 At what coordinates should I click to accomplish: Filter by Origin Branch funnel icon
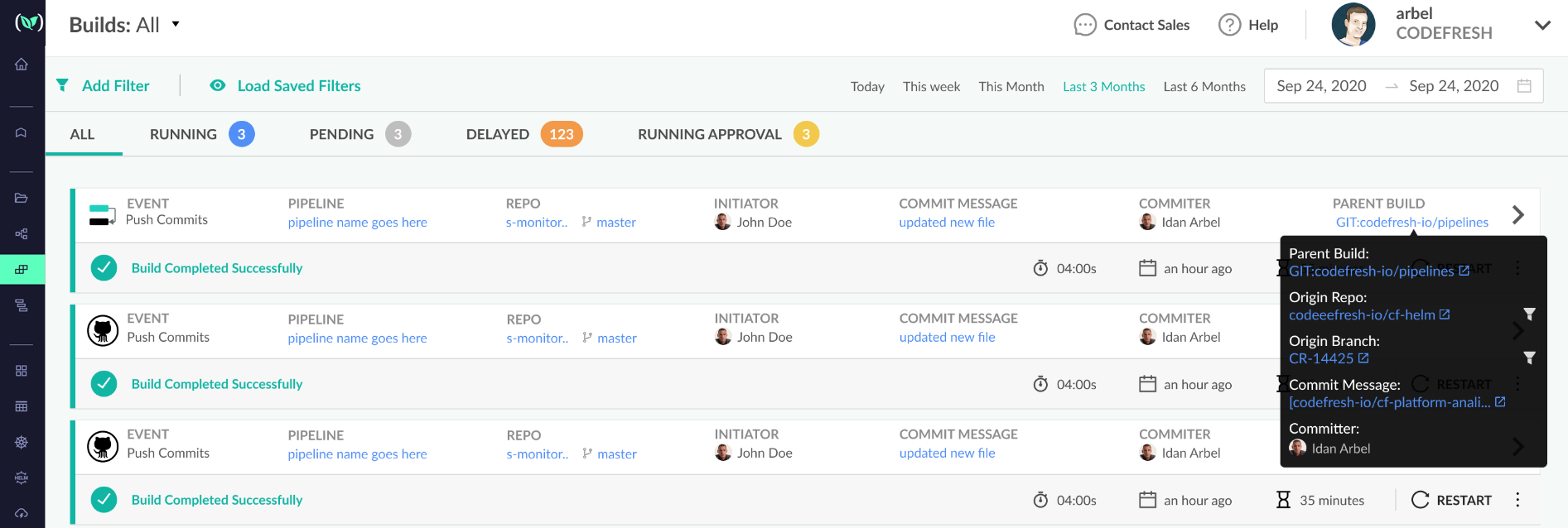pos(1529,358)
